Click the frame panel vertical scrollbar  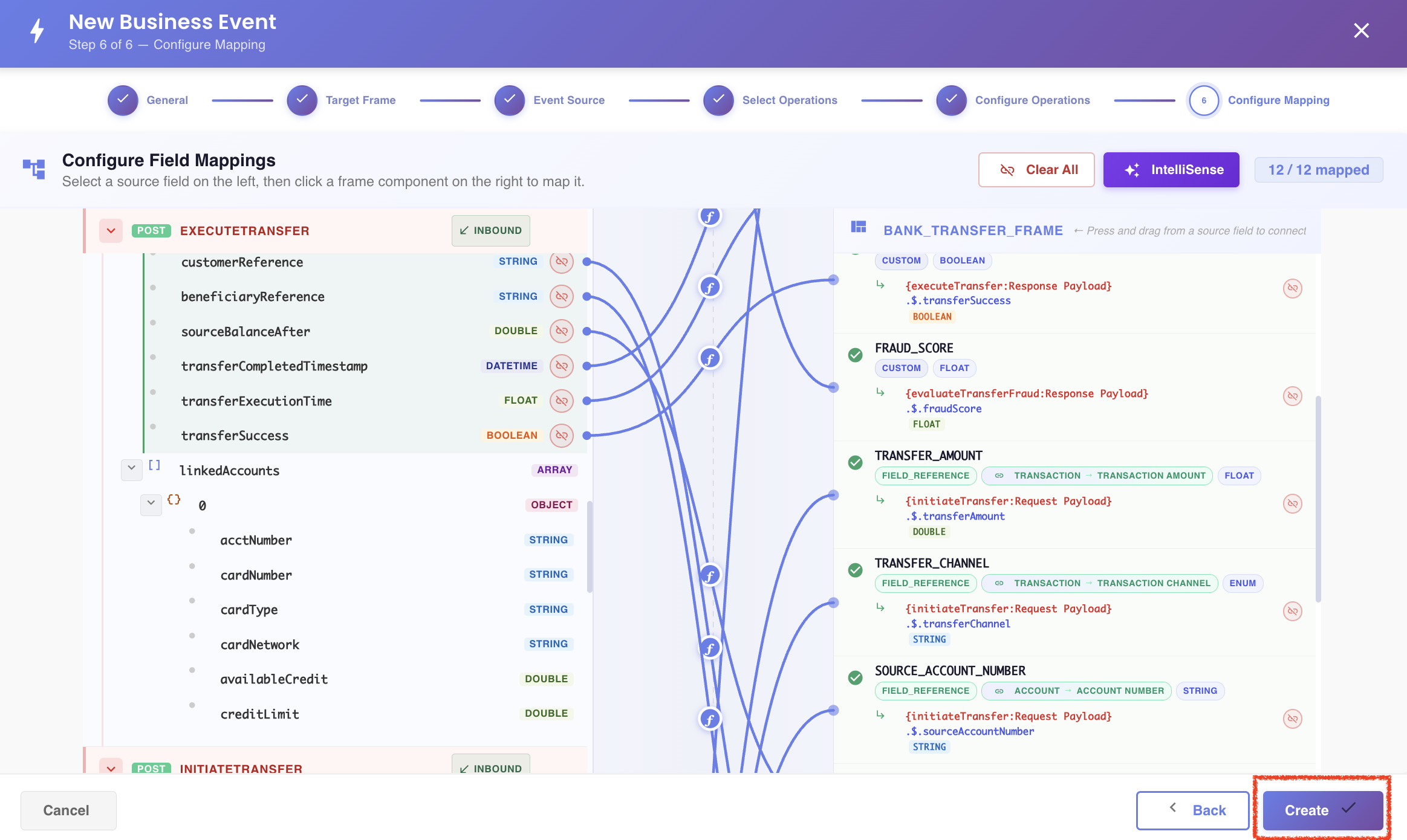[x=1318, y=499]
